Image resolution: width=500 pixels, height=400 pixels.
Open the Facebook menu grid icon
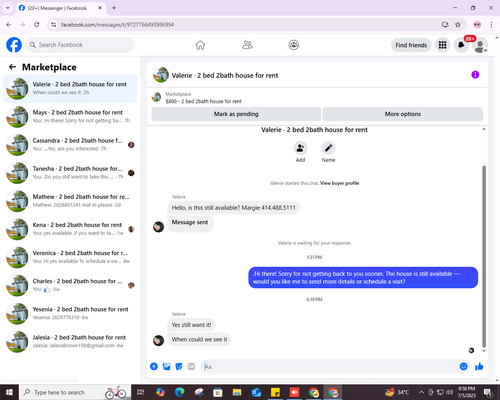pyautogui.click(x=442, y=45)
